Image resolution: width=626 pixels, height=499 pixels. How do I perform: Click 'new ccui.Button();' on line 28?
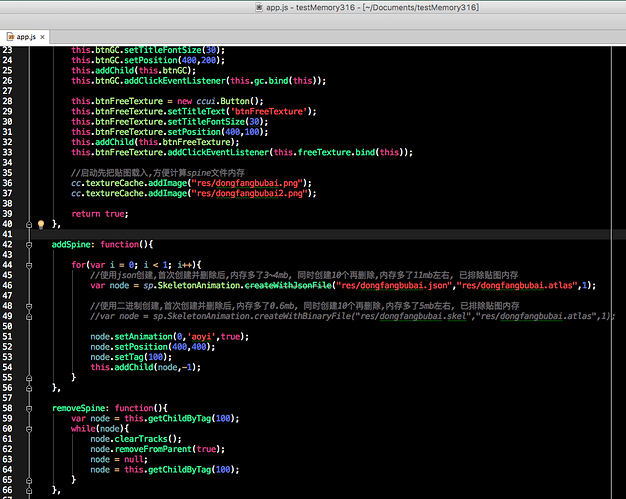(220, 101)
